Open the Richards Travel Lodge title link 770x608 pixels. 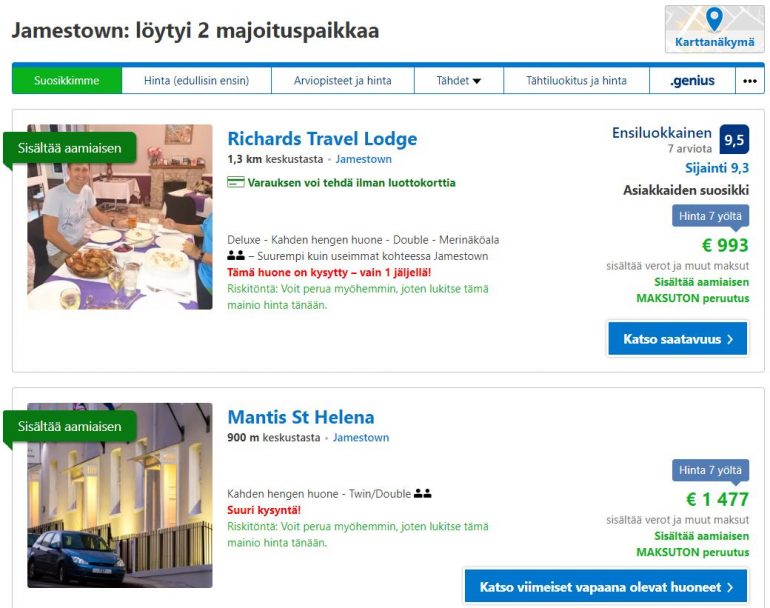(322, 138)
